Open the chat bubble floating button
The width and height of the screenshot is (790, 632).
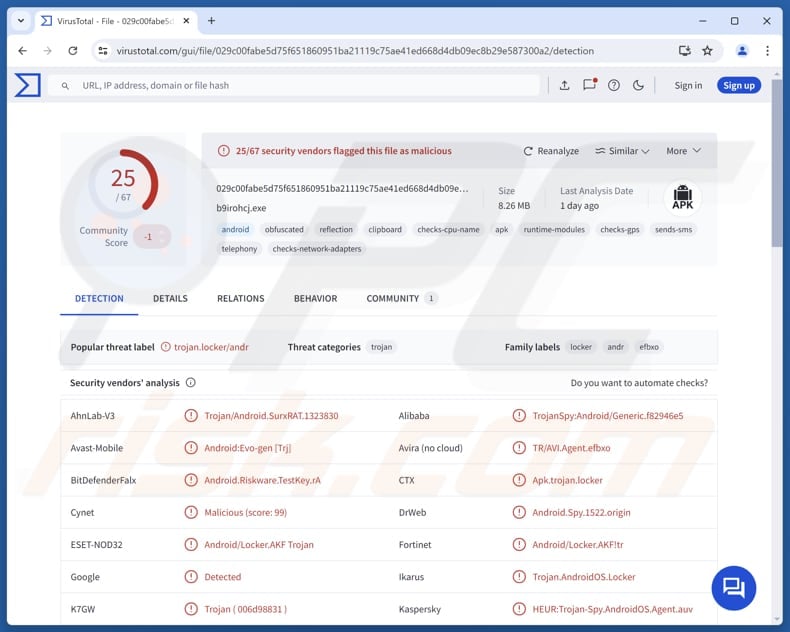point(734,588)
